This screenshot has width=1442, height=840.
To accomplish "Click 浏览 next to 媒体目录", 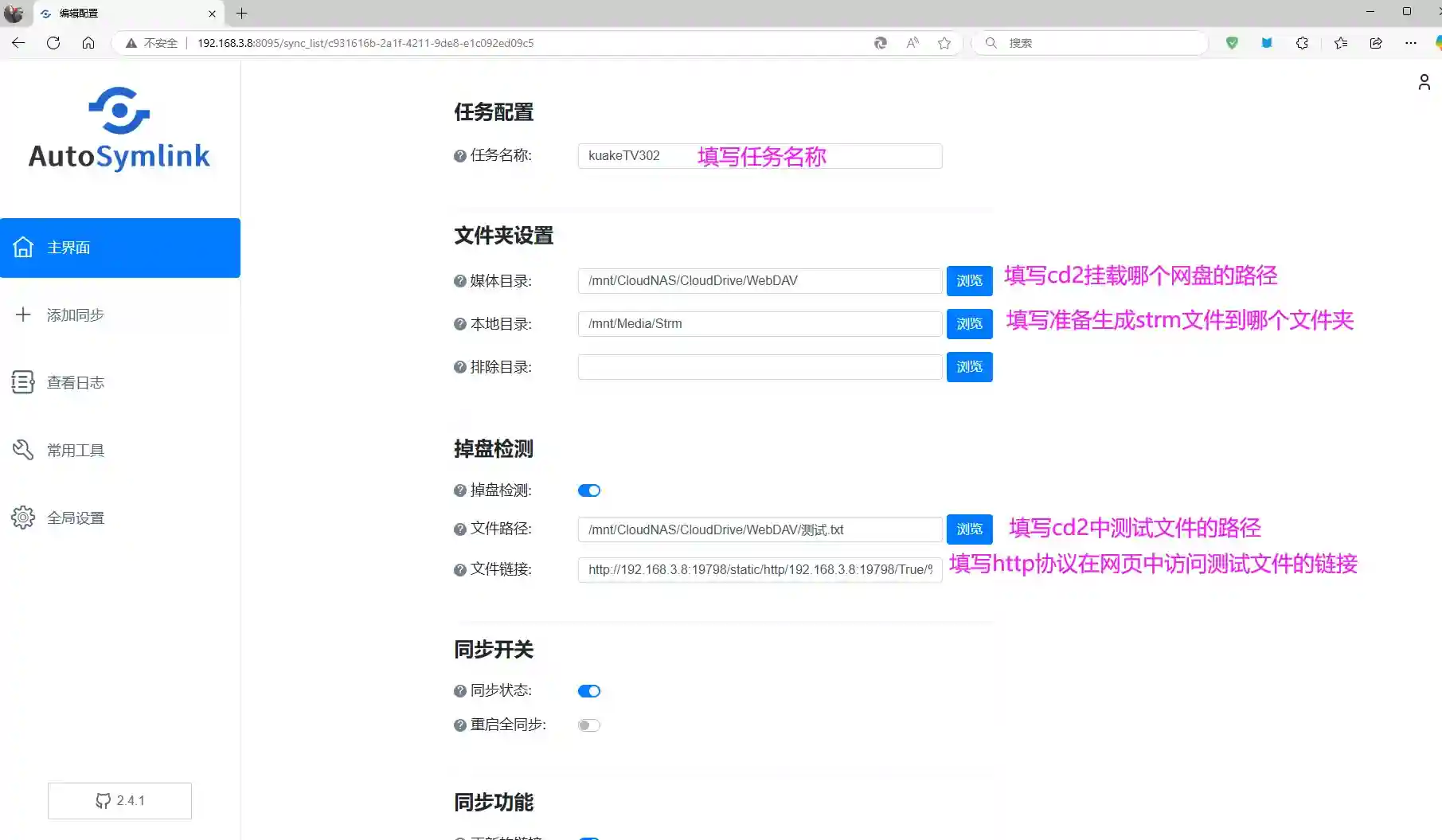I will click(969, 280).
